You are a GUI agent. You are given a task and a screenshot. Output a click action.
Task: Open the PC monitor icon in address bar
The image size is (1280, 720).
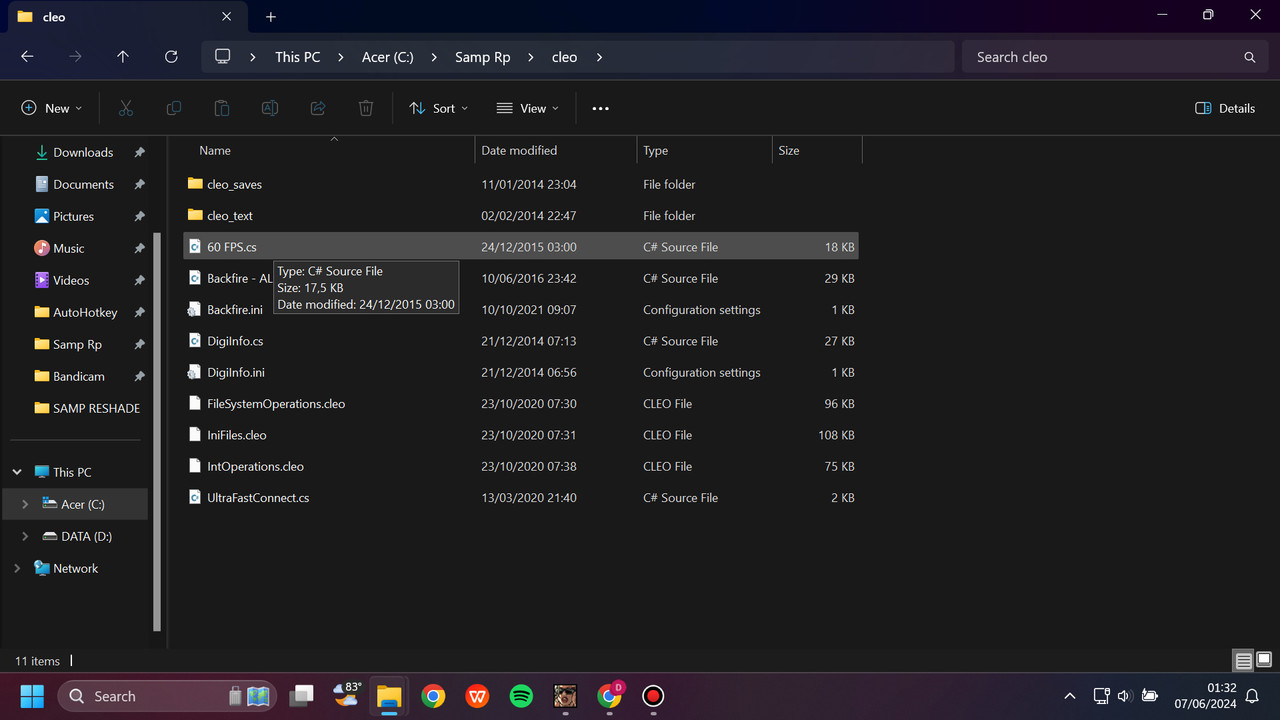point(223,57)
